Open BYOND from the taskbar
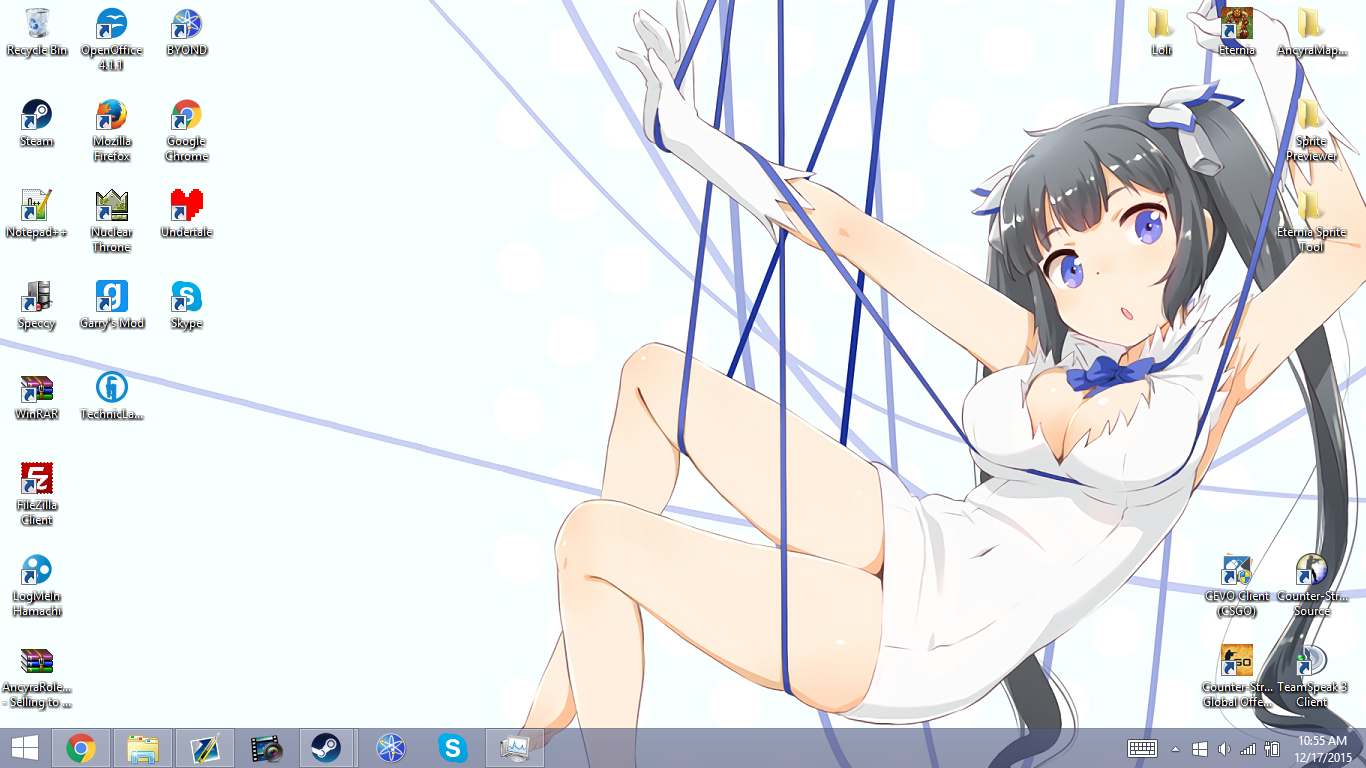The height and width of the screenshot is (768, 1366). 391,748
